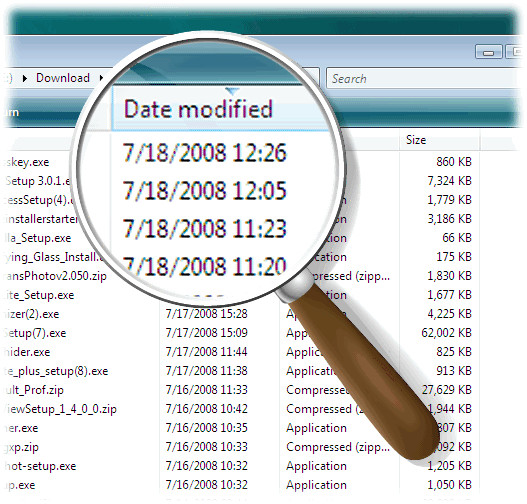Select the Download breadcrumb in address bar
The image size is (527, 504).
point(63,78)
